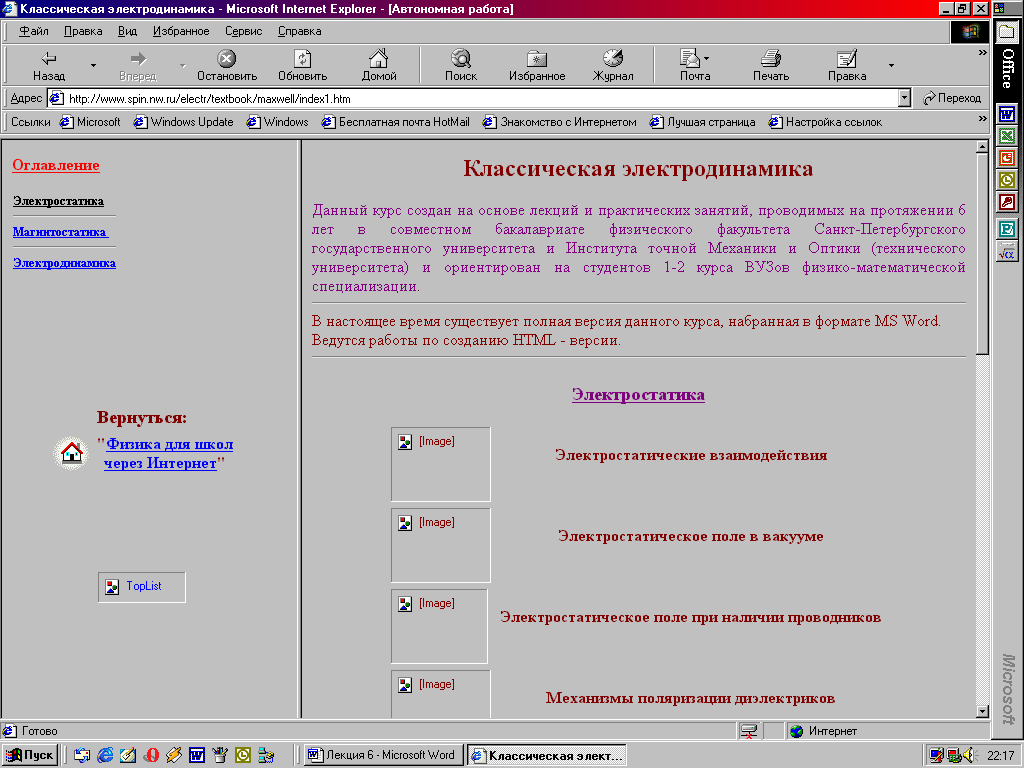The image size is (1024, 768).
Task: Stop loading with Остановить
Action: pyautogui.click(x=227, y=65)
